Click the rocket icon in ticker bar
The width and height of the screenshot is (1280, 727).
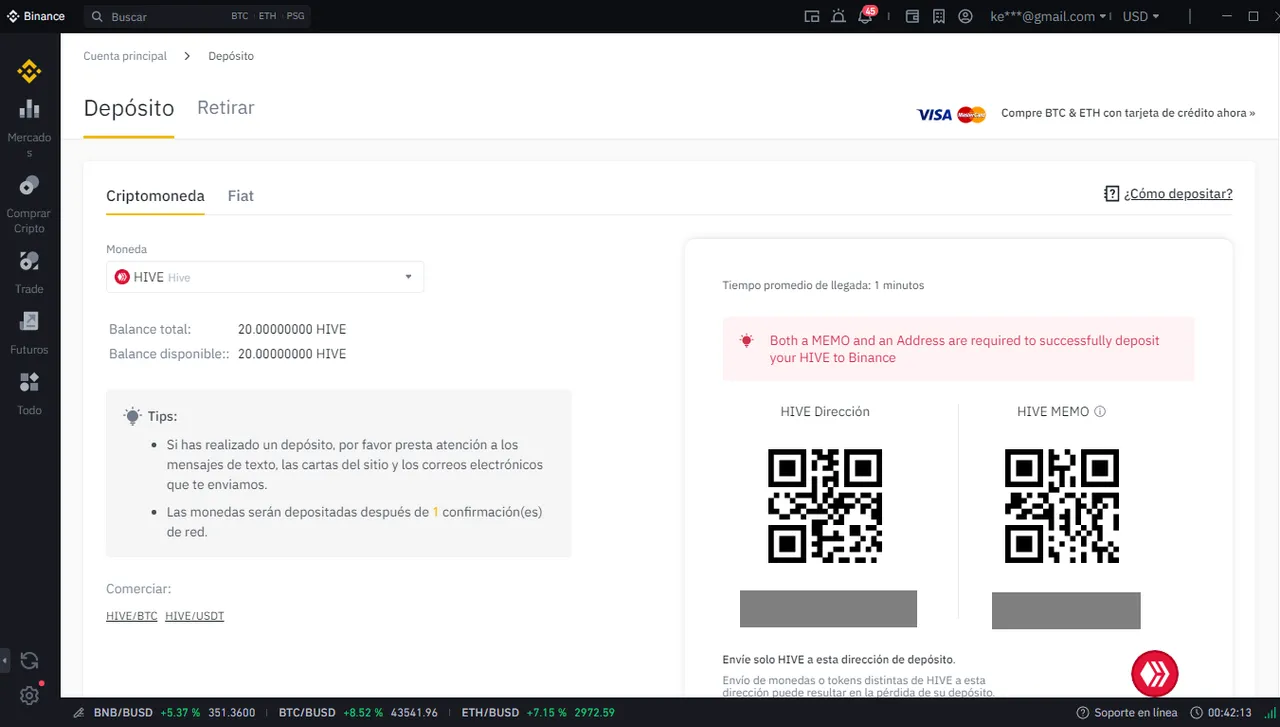[78, 713]
